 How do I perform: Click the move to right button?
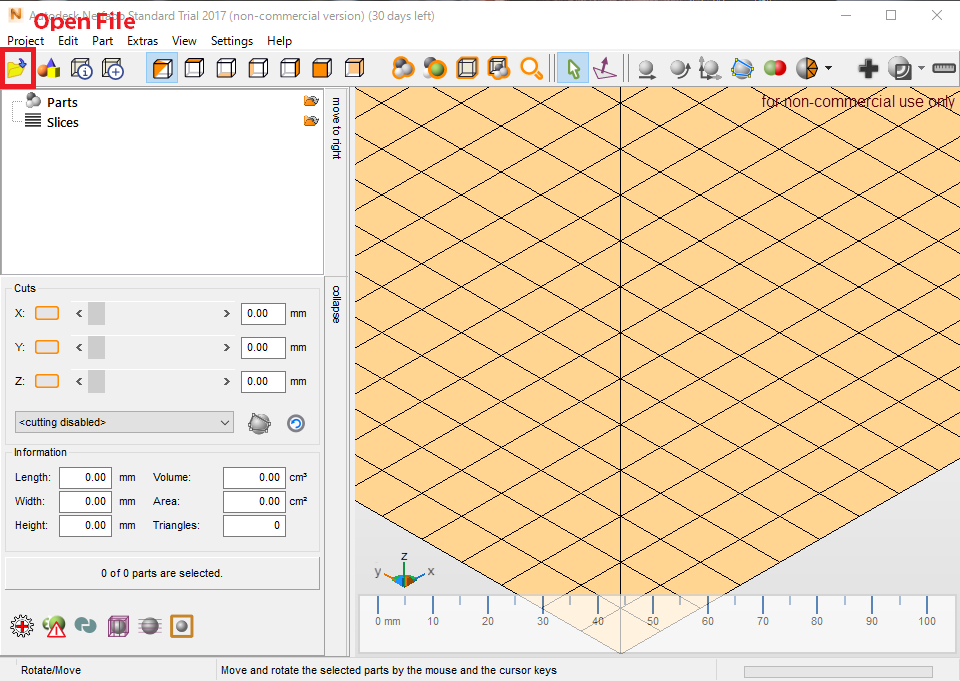(x=336, y=128)
